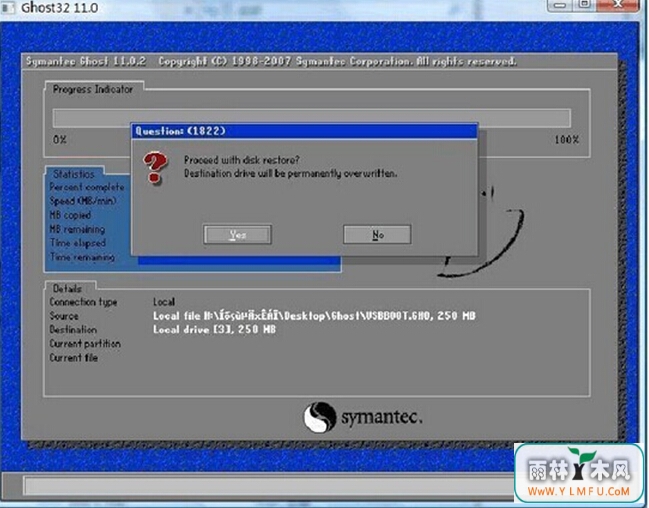This screenshot has height=508, width=649.
Task: Click the bottom status bar field
Action: click(x=269, y=485)
